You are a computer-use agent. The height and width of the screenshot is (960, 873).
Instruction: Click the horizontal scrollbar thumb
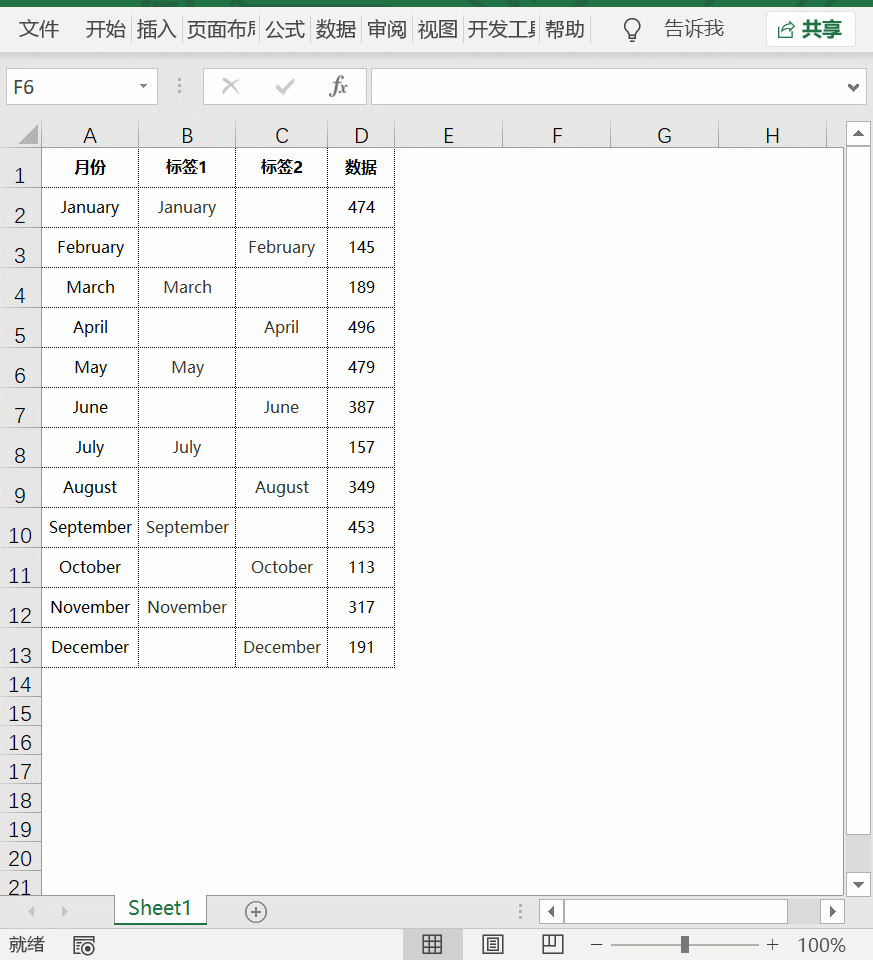point(675,912)
